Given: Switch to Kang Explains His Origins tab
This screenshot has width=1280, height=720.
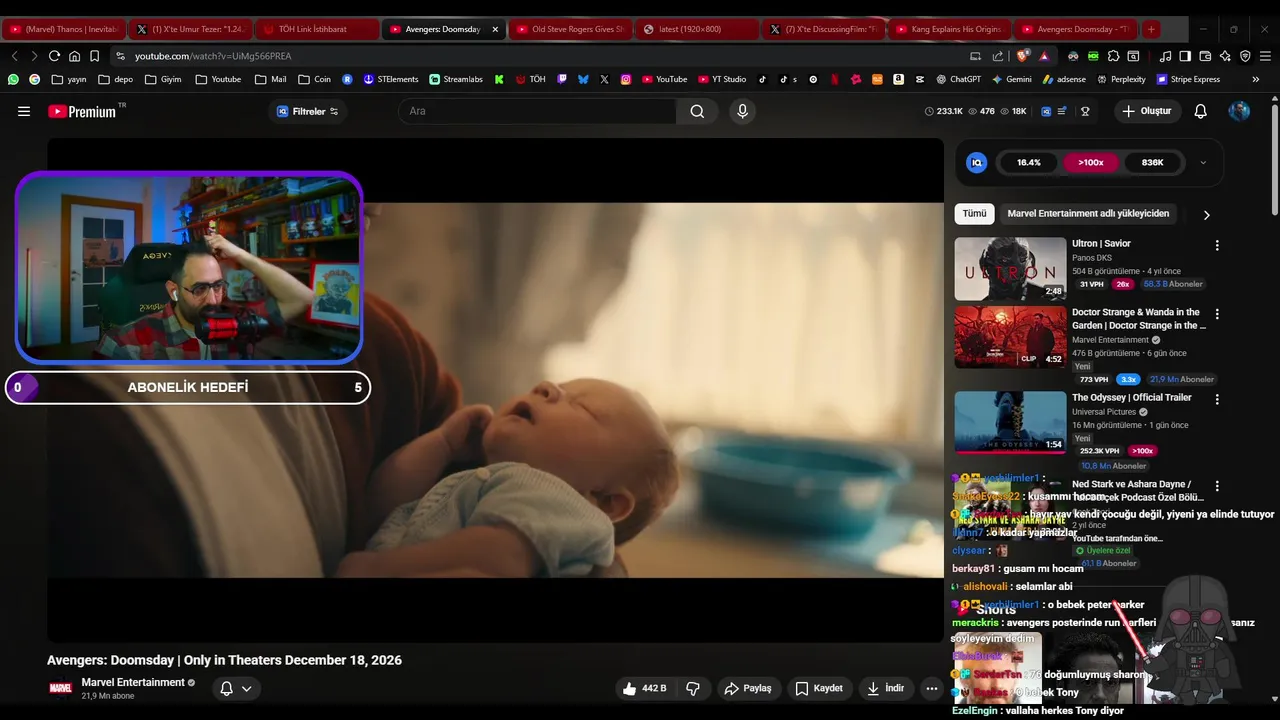Looking at the screenshot, I should (x=948, y=29).
